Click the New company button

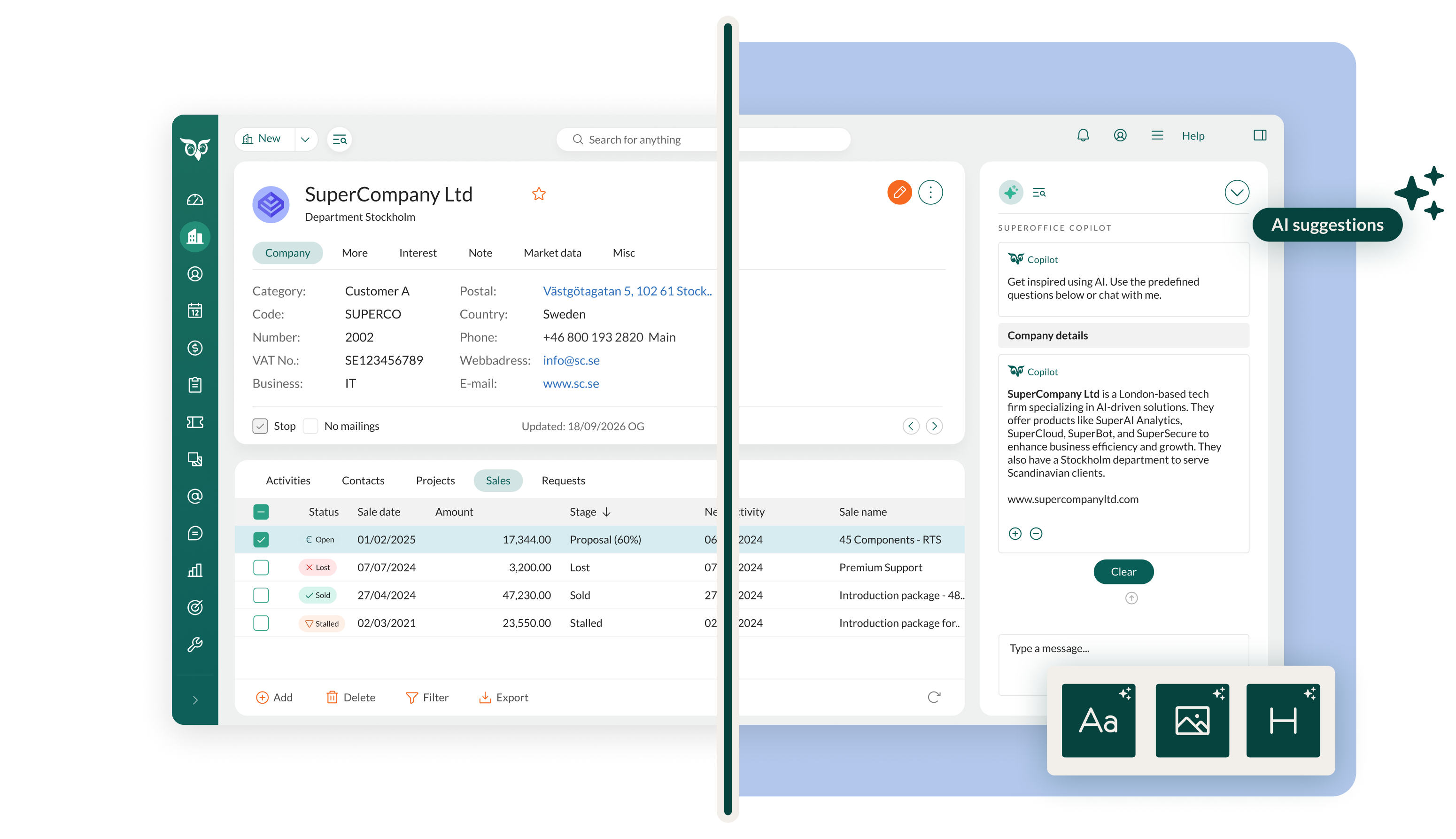(264, 139)
